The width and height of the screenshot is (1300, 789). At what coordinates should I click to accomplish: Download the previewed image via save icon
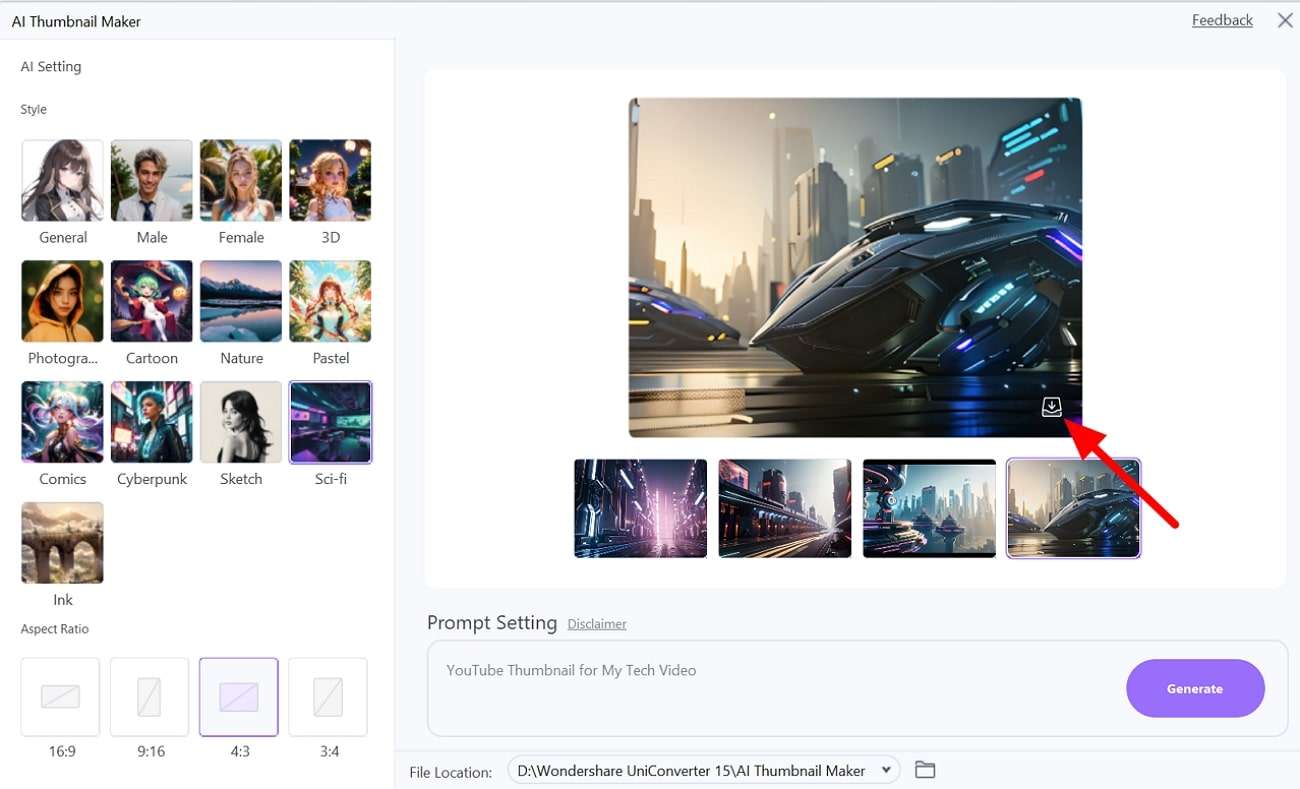pyautogui.click(x=1051, y=407)
